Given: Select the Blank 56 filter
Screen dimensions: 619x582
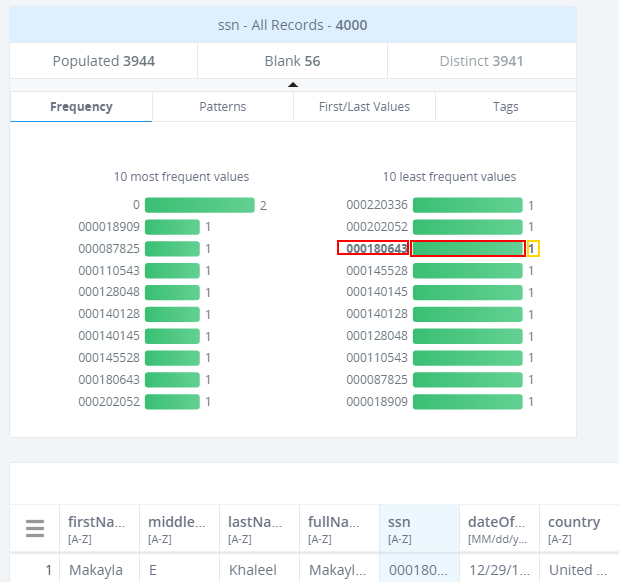Looking at the screenshot, I should click(293, 61).
